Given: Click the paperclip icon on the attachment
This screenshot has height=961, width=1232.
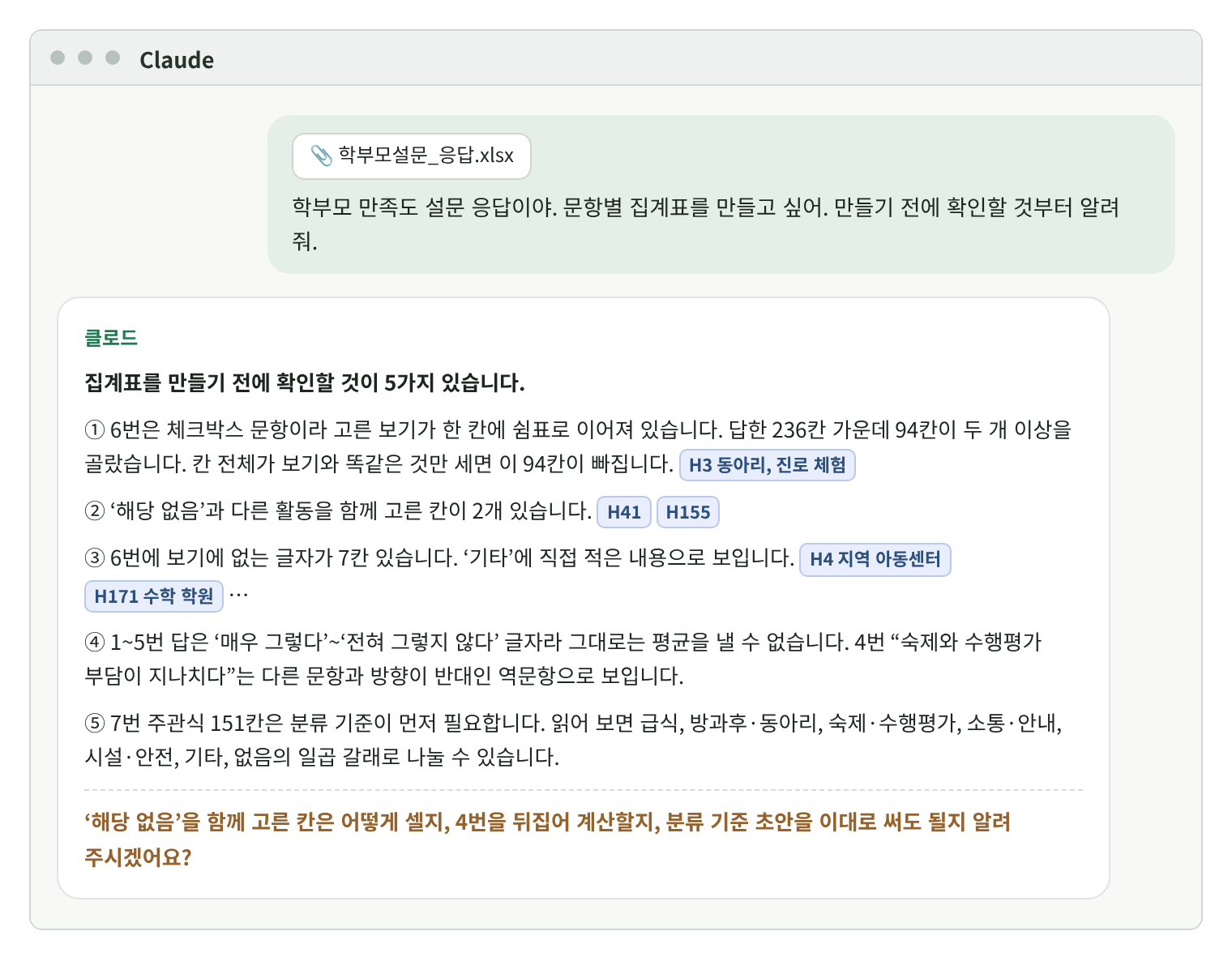Looking at the screenshot, I should pyautogui.click(x=322, y=156).
